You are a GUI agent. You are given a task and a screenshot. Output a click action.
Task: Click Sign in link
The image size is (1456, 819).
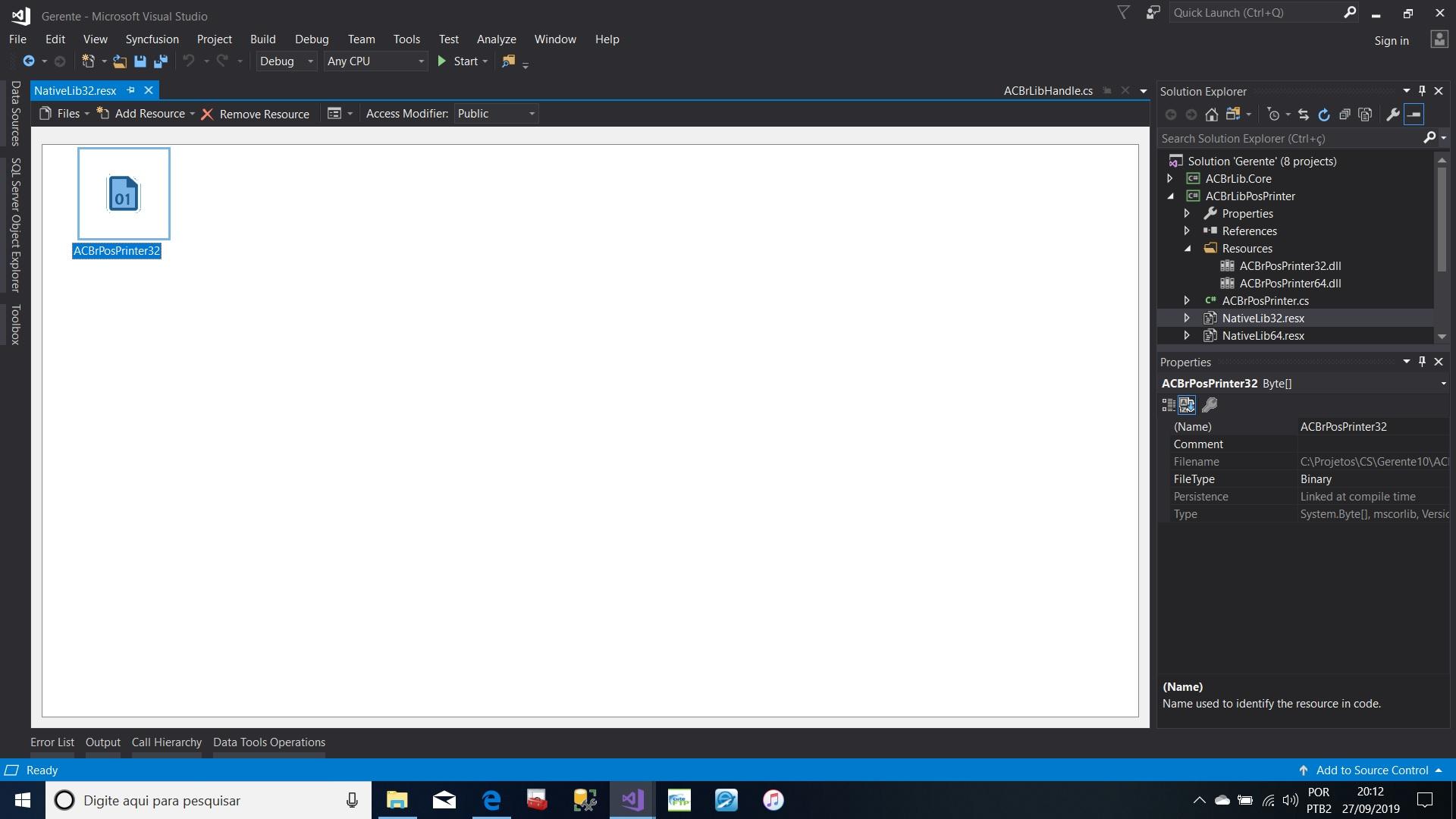coord(1392,41)
